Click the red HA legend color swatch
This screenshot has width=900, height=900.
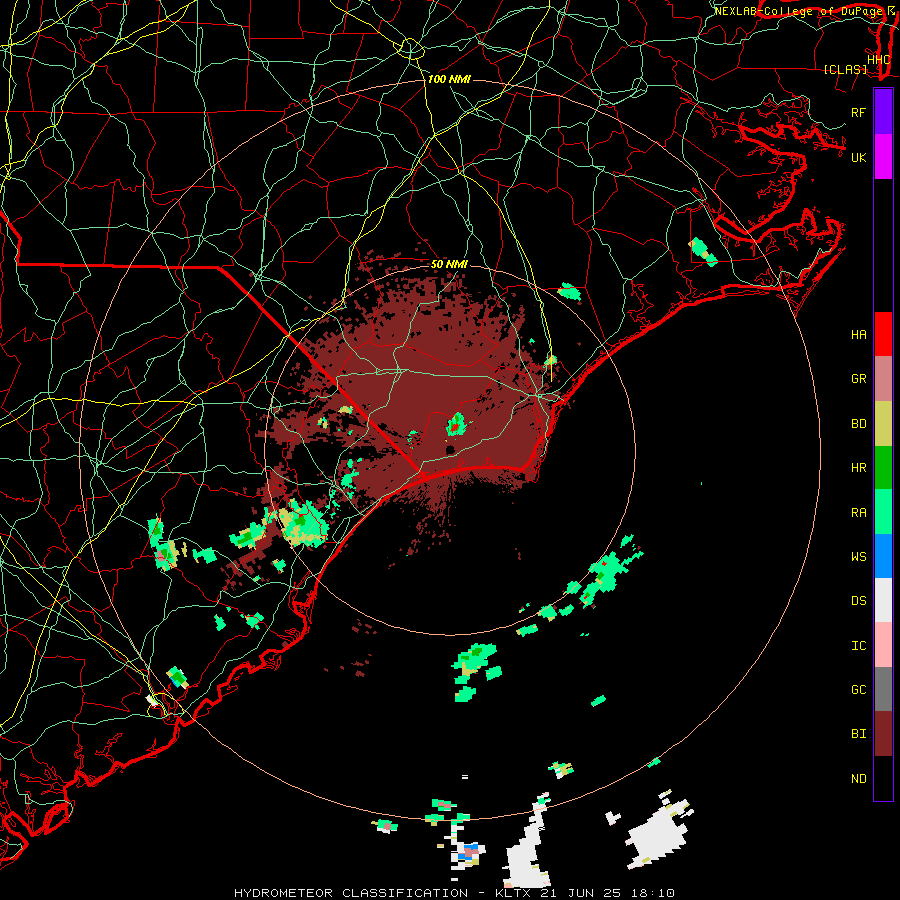pos(883,334)
